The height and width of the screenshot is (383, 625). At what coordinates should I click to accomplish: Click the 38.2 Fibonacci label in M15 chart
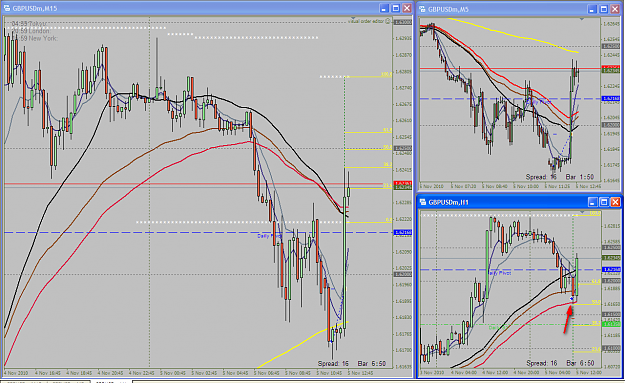[x=387, y=164]
